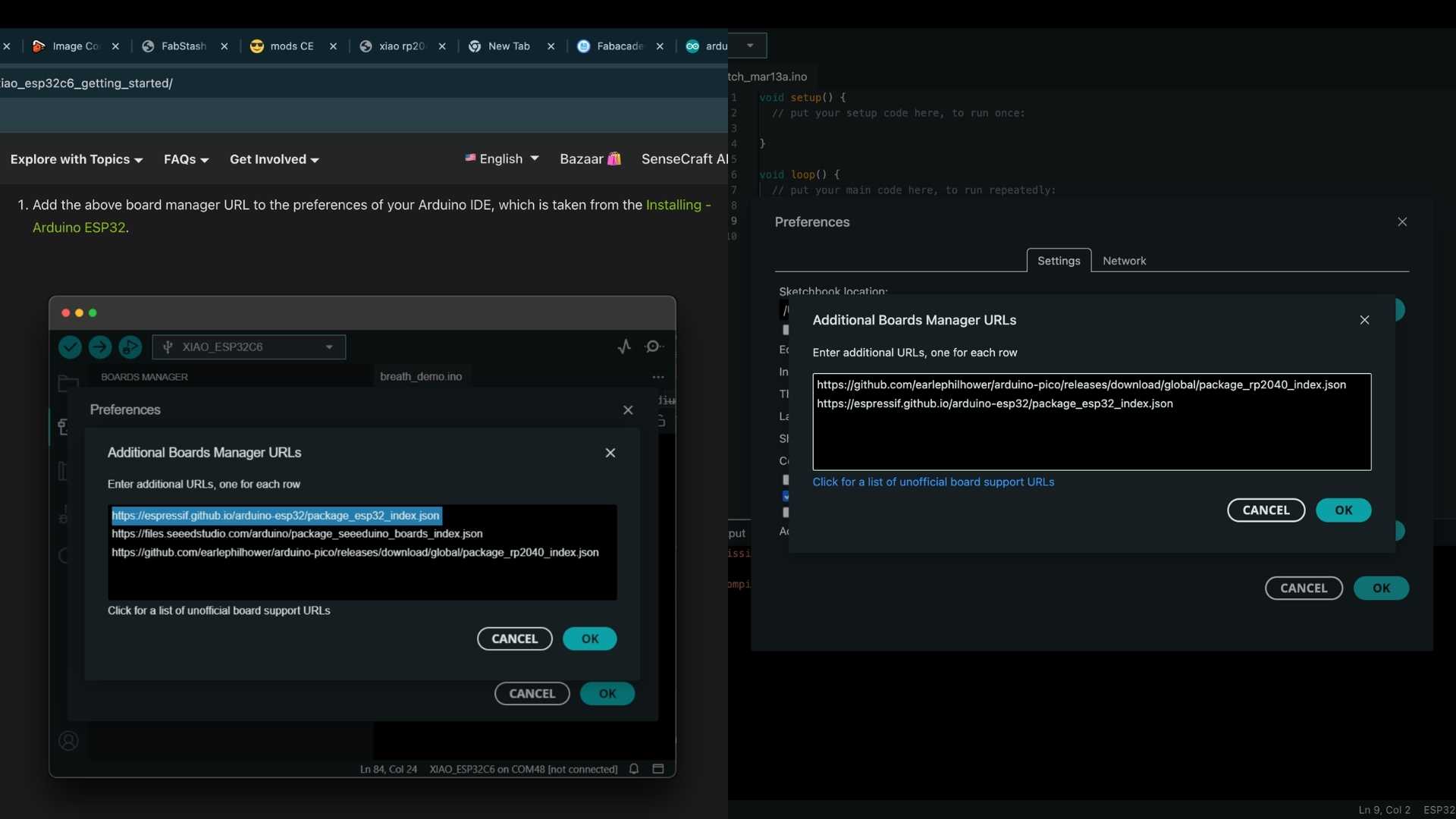Toggle the checked blue checkbox in Preferences
The height and width of the screenshot is (819, 1456).
[x=786, y=496]
